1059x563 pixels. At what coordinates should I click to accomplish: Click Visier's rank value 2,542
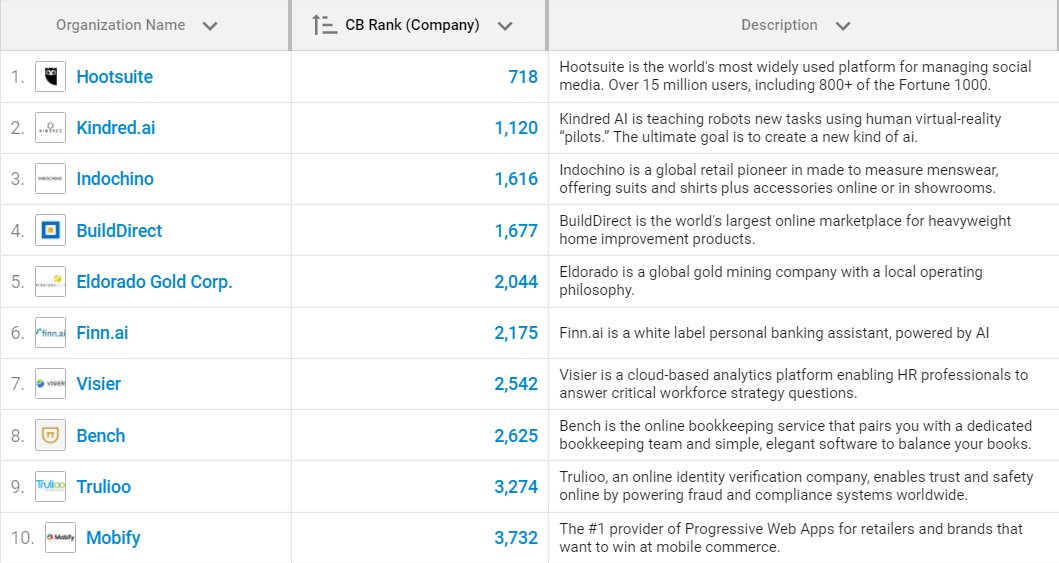[x=516, y=383]
